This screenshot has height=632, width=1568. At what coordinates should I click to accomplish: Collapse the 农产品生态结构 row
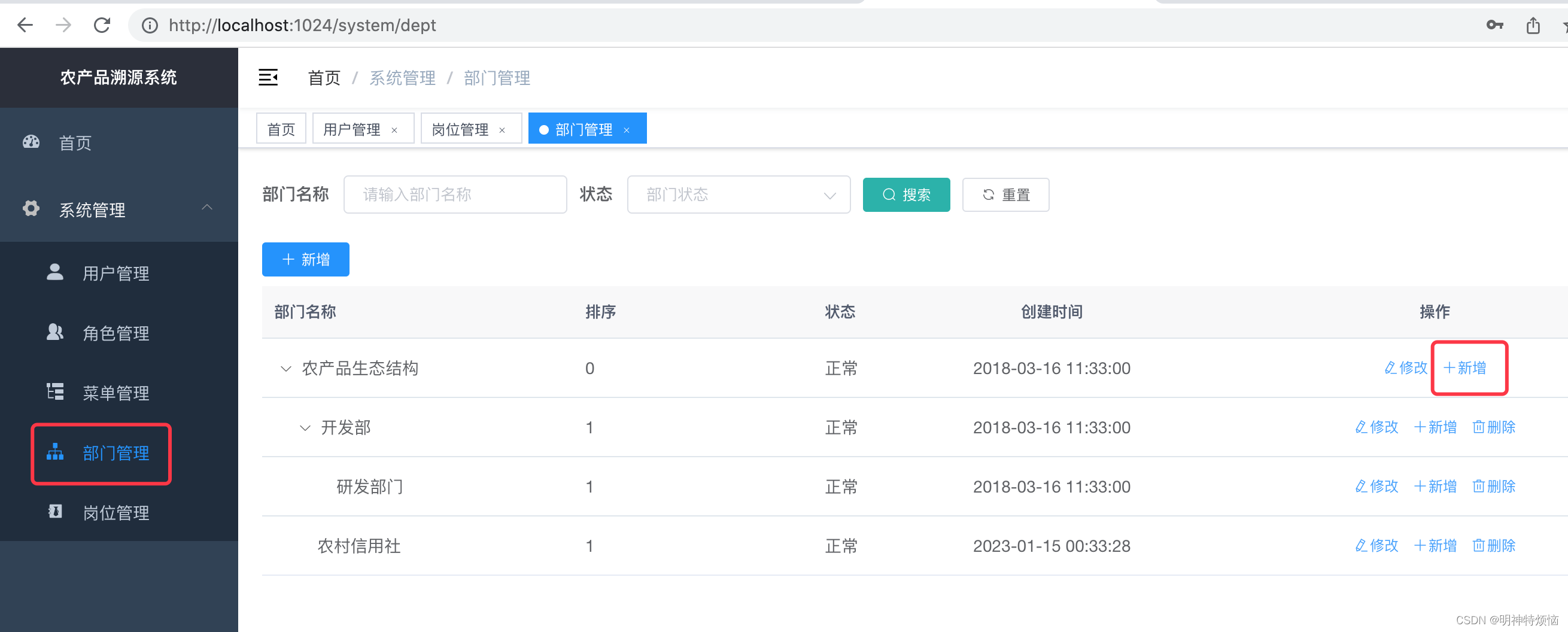pyautogui.click(x=285, y=368)
